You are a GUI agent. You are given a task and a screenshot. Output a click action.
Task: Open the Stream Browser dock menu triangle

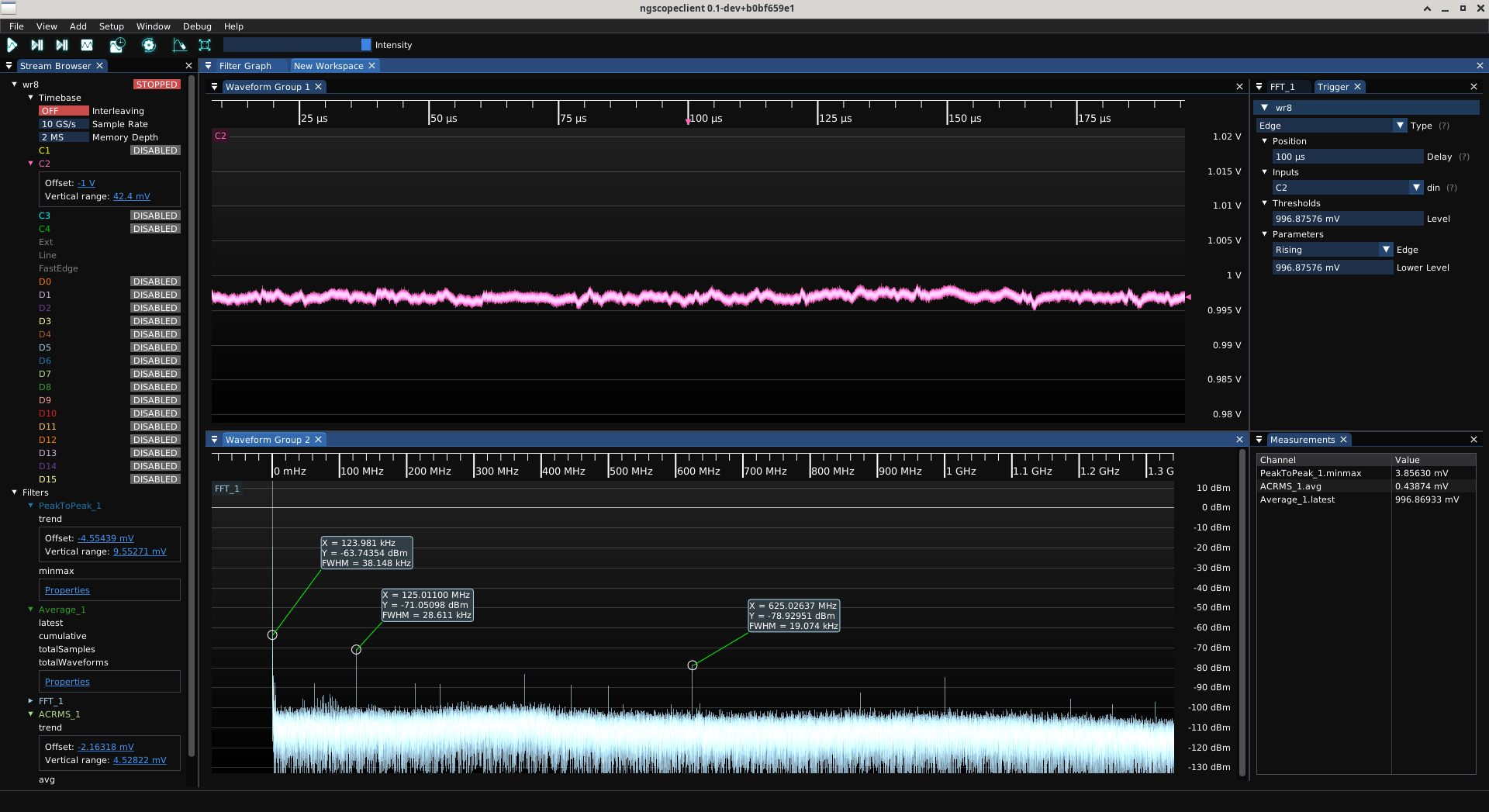(9, 66)
